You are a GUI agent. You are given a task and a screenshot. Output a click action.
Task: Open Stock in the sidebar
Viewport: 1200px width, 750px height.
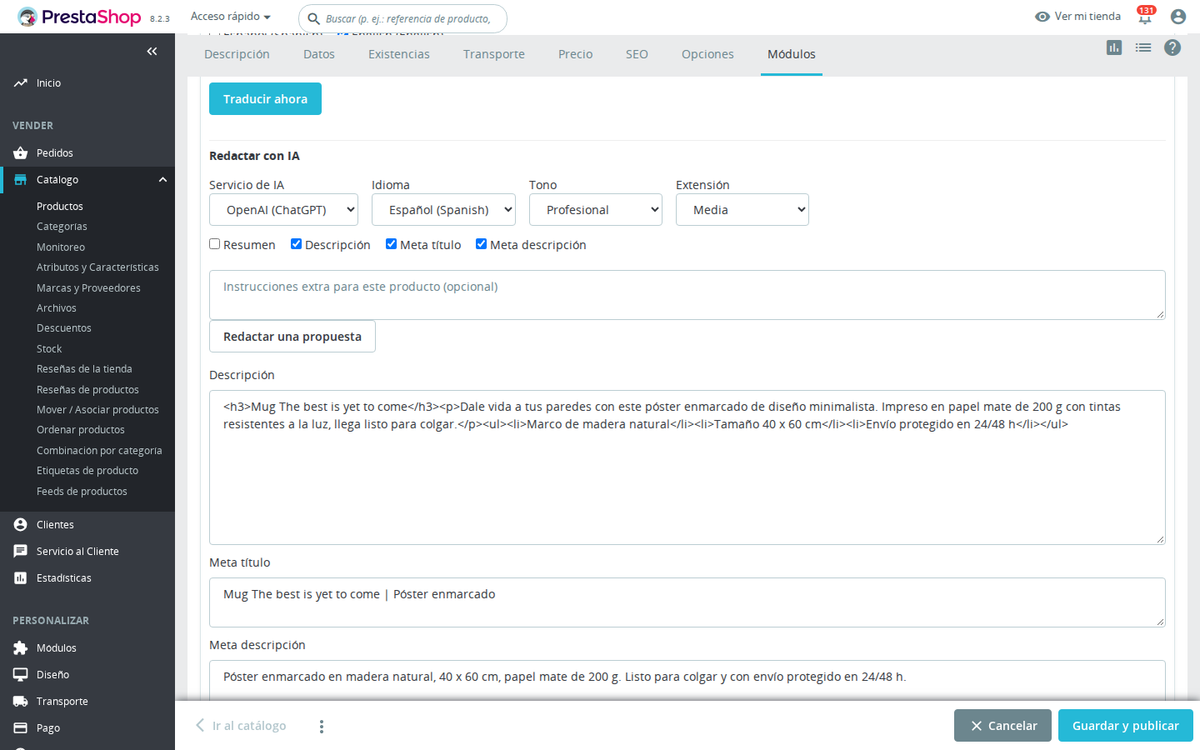[49, 349]
